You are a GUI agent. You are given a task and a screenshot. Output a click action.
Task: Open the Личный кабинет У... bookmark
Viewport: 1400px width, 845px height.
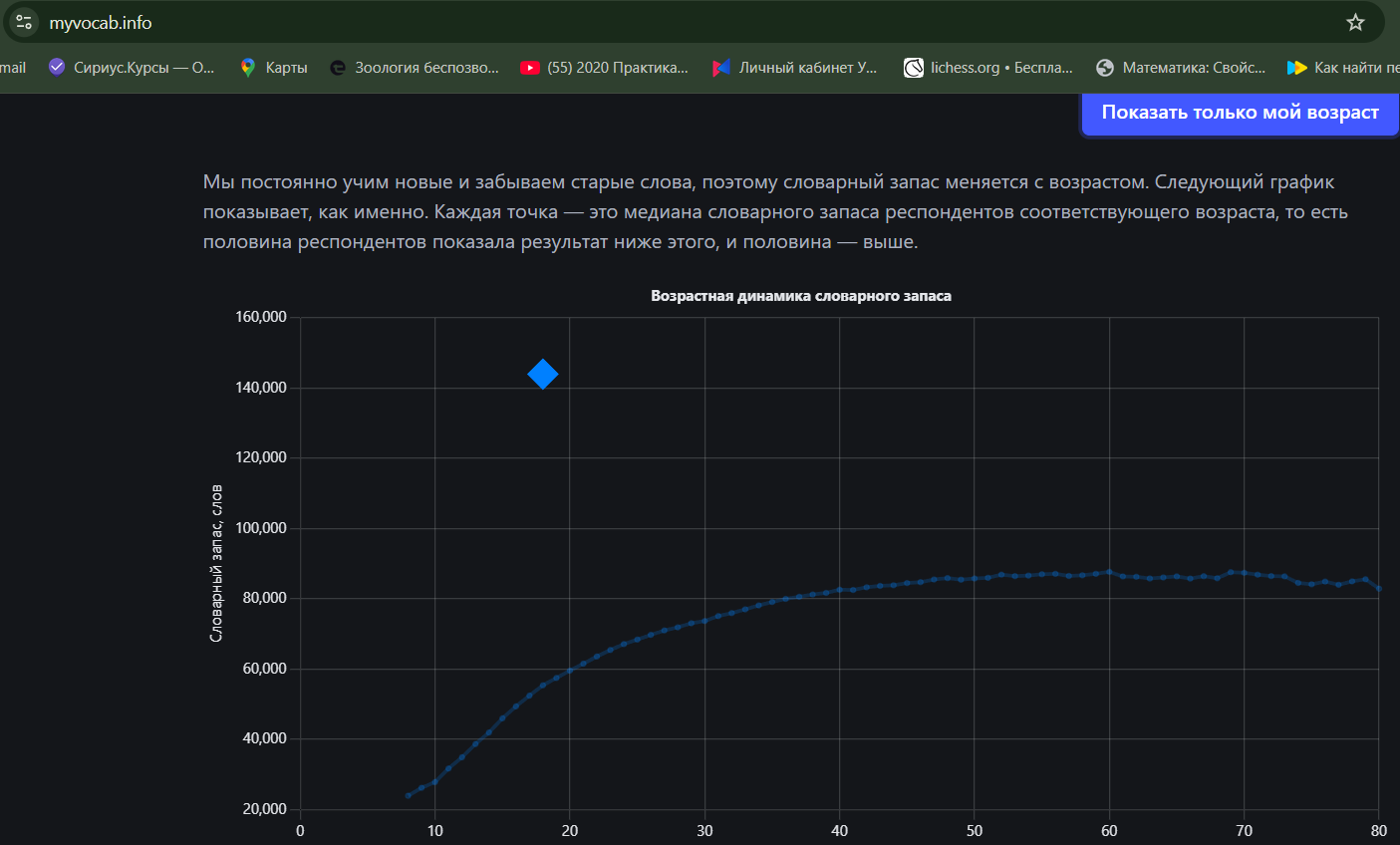click(x=795, y=68)
